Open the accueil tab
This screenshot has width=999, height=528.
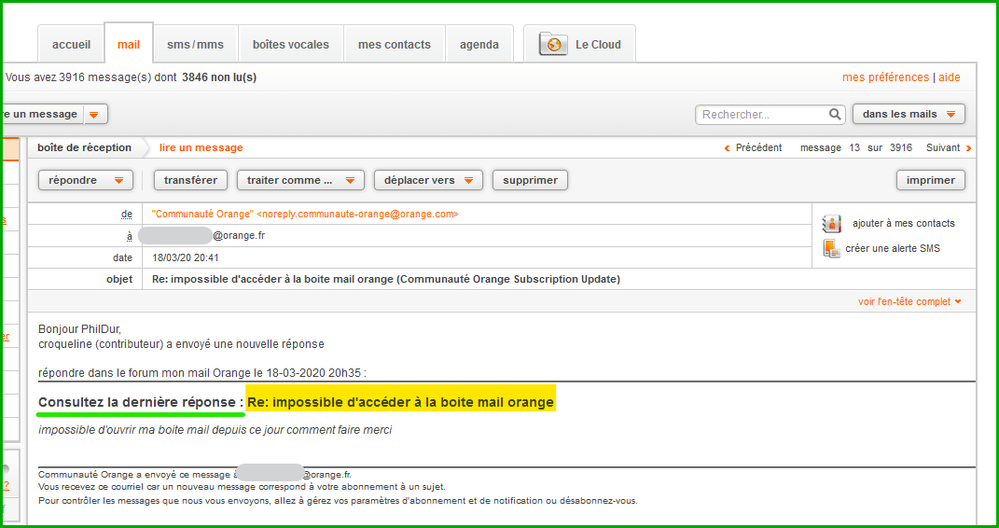(x=71, y=45)
